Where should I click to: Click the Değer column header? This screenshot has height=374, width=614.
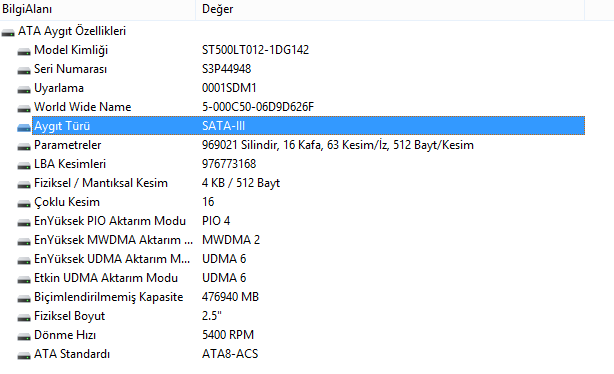pos(390,9)
